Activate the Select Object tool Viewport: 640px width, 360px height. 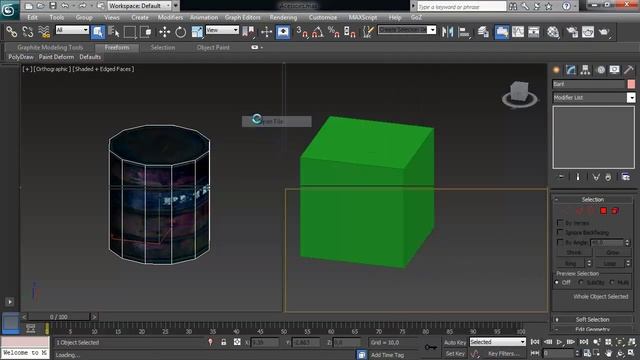(x=98, y=32)
